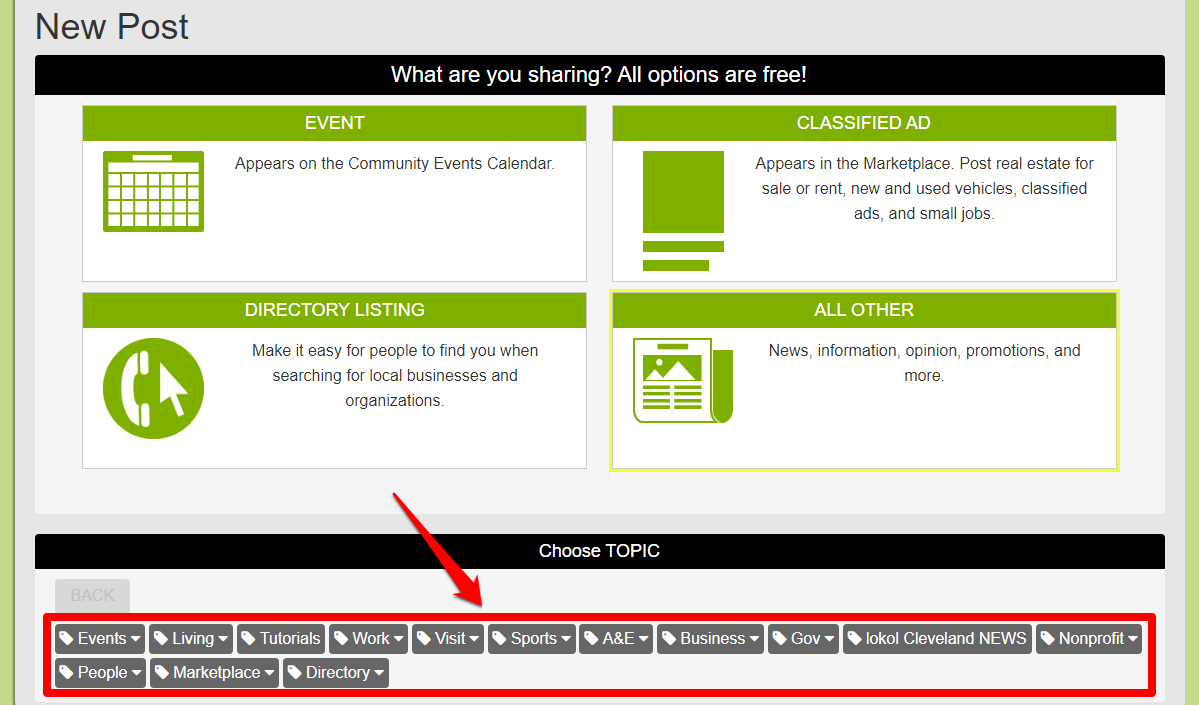Pick the DIRECTORY LISTING post type header
The width and height of the screenshot is (1199, 705).
(x=334, y=310)
